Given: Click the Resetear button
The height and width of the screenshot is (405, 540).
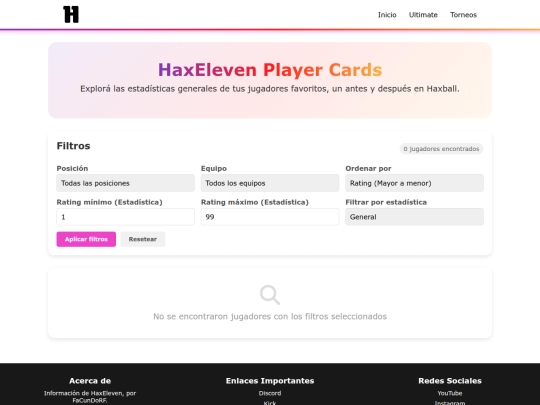Looking at the screenshot, I should tap(143, 239).
